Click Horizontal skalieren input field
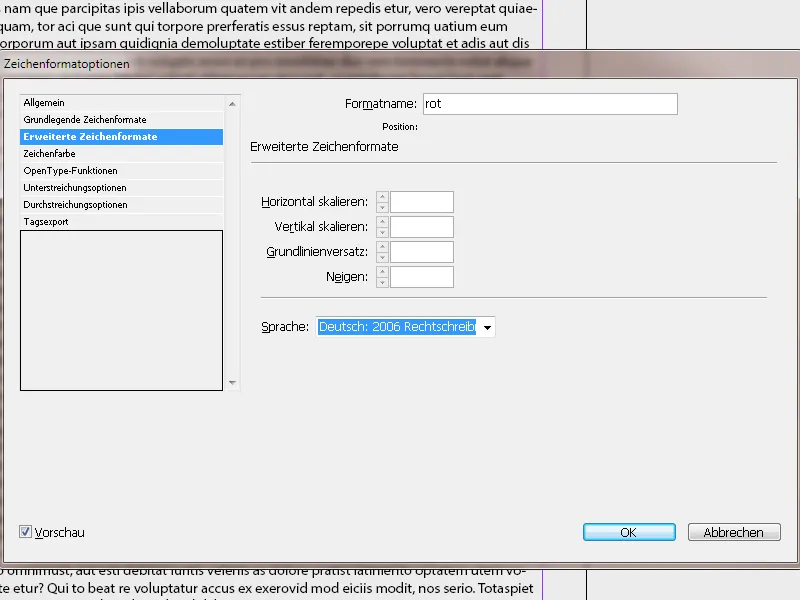Screen dimensions: 800x600 [421, 202]
